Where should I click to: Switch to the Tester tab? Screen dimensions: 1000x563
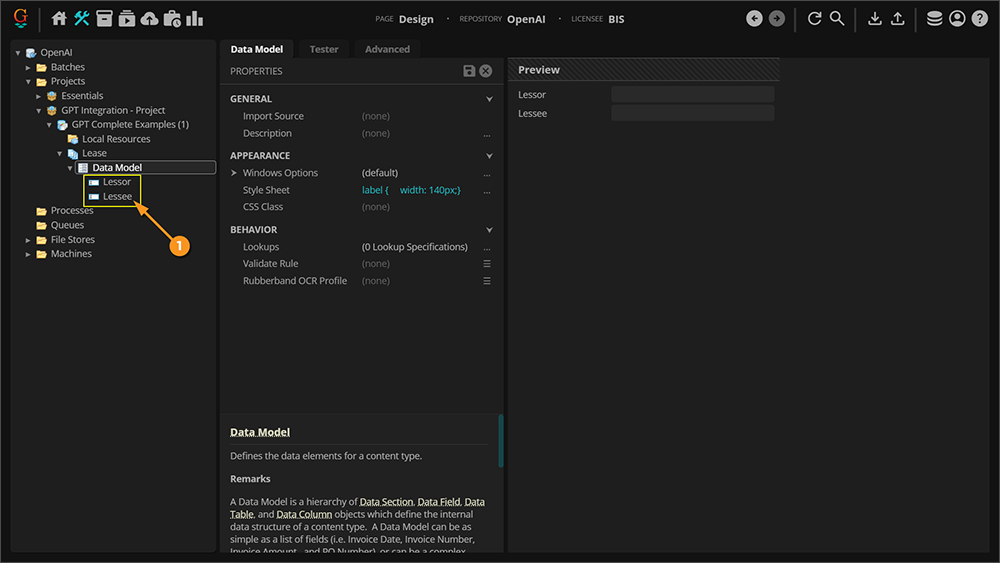click(x=323, y=49)
